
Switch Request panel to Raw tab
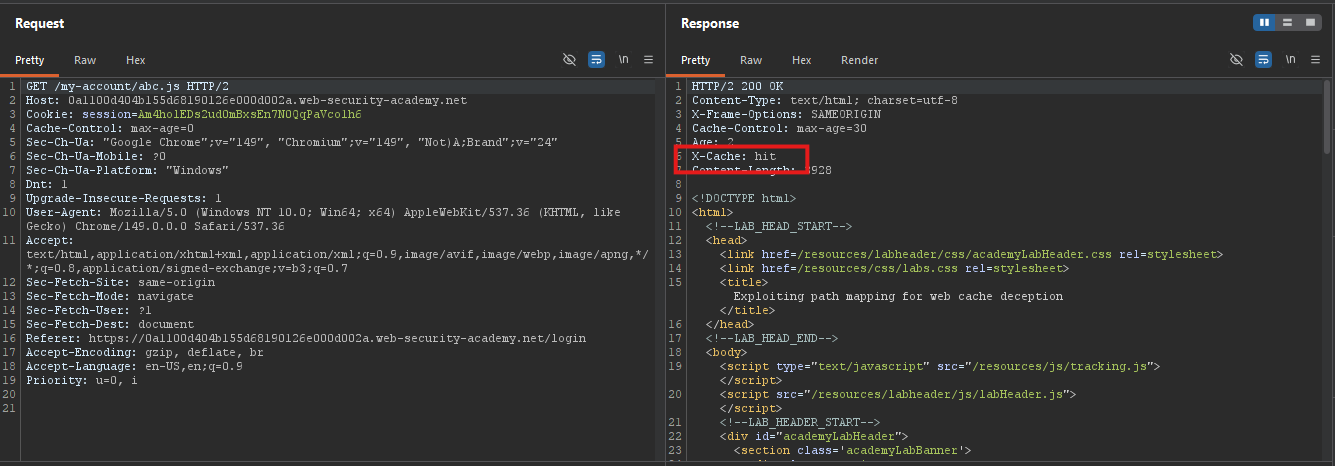coord(85,60)
